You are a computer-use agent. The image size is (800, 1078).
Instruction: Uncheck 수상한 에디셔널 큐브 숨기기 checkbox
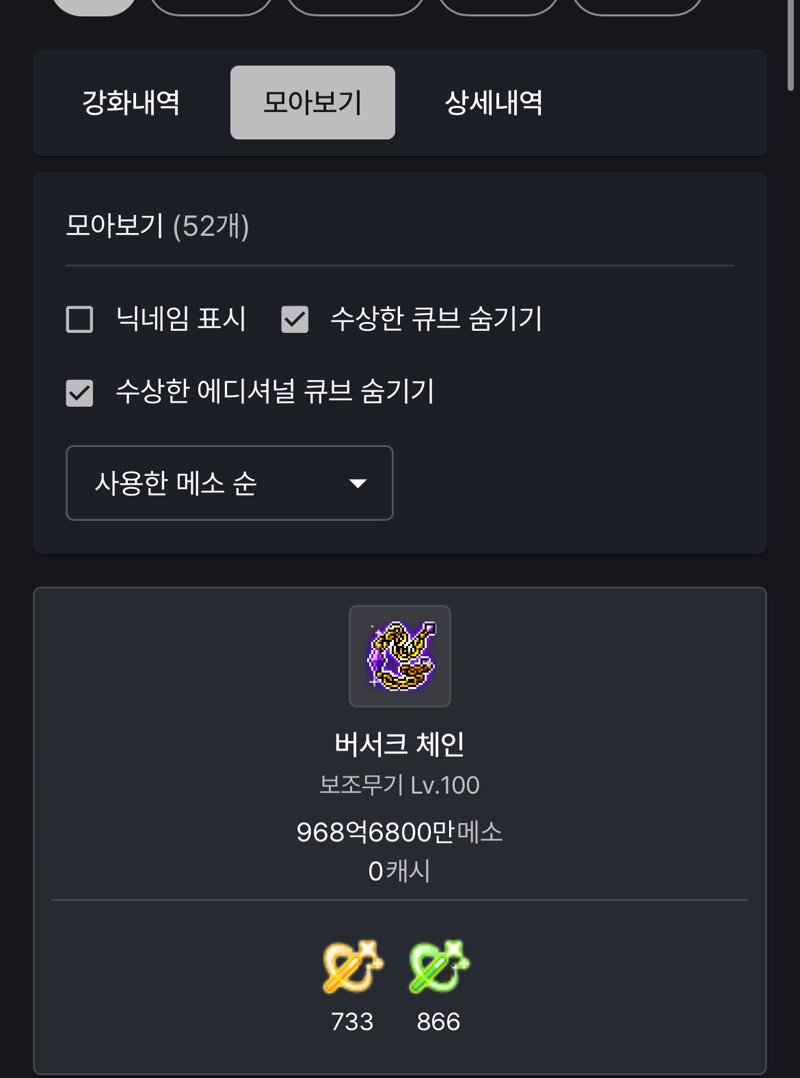click(80, 393)
